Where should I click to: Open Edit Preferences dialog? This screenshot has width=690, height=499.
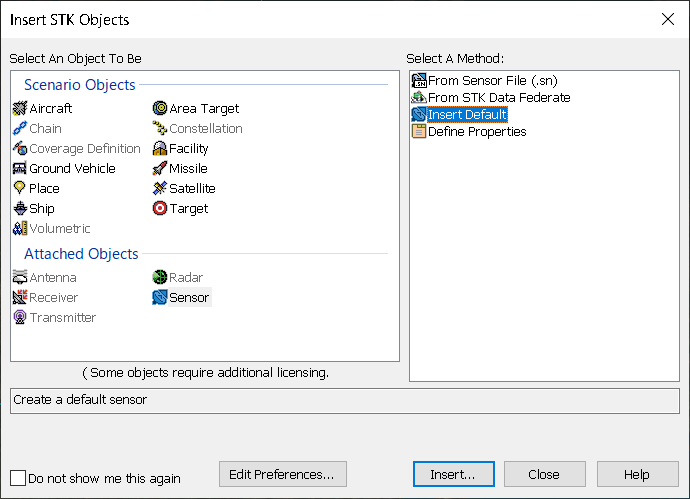tap(283, 474)
